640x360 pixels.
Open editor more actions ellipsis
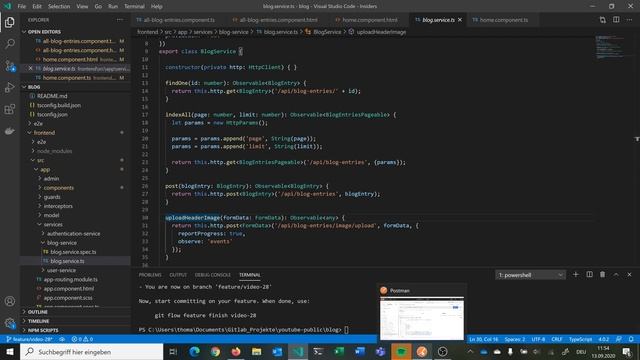(x=629, y=20)
